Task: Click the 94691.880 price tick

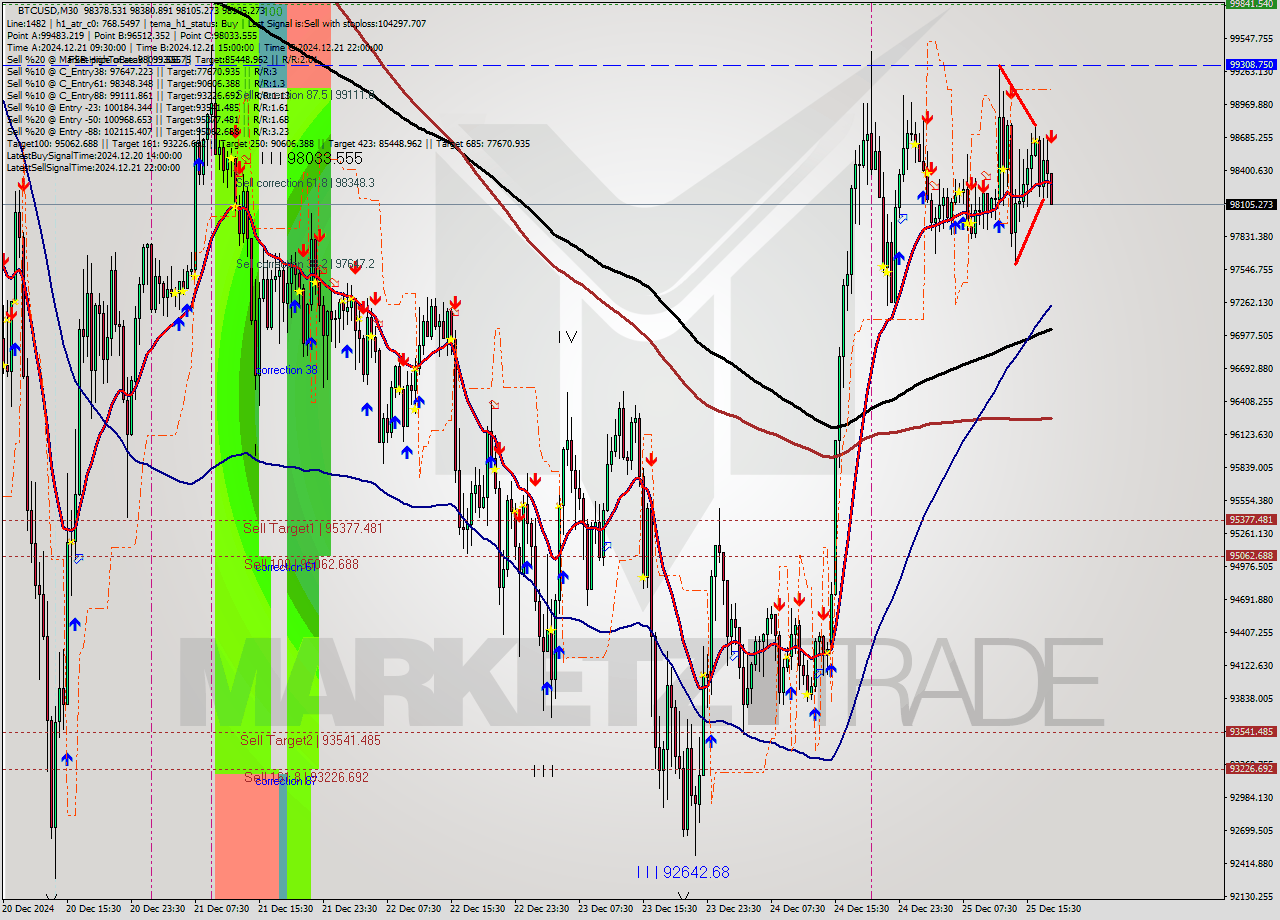Action: click(x=1251, y=599)
